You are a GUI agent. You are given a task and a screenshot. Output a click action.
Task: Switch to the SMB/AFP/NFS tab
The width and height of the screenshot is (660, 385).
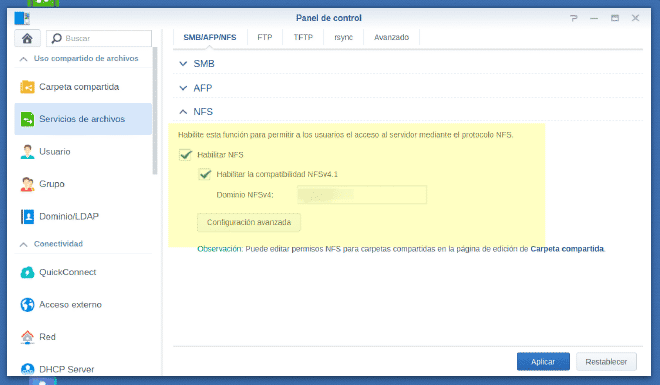[210, 37]
